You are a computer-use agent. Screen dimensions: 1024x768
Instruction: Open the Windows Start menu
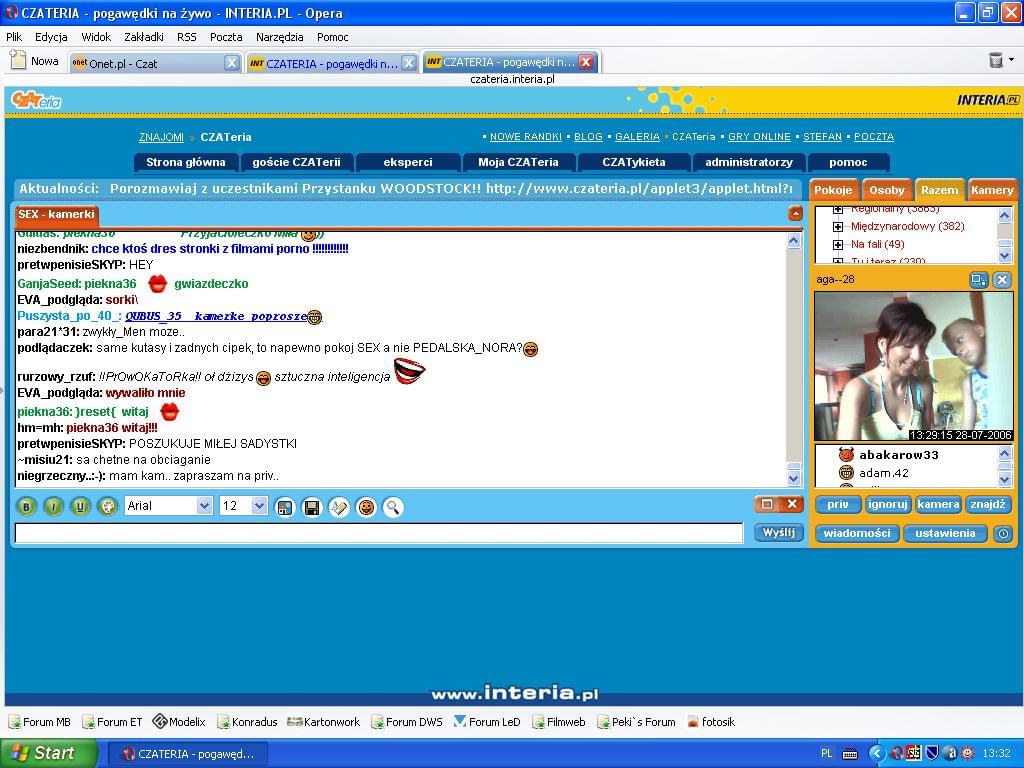click(47, 753)
